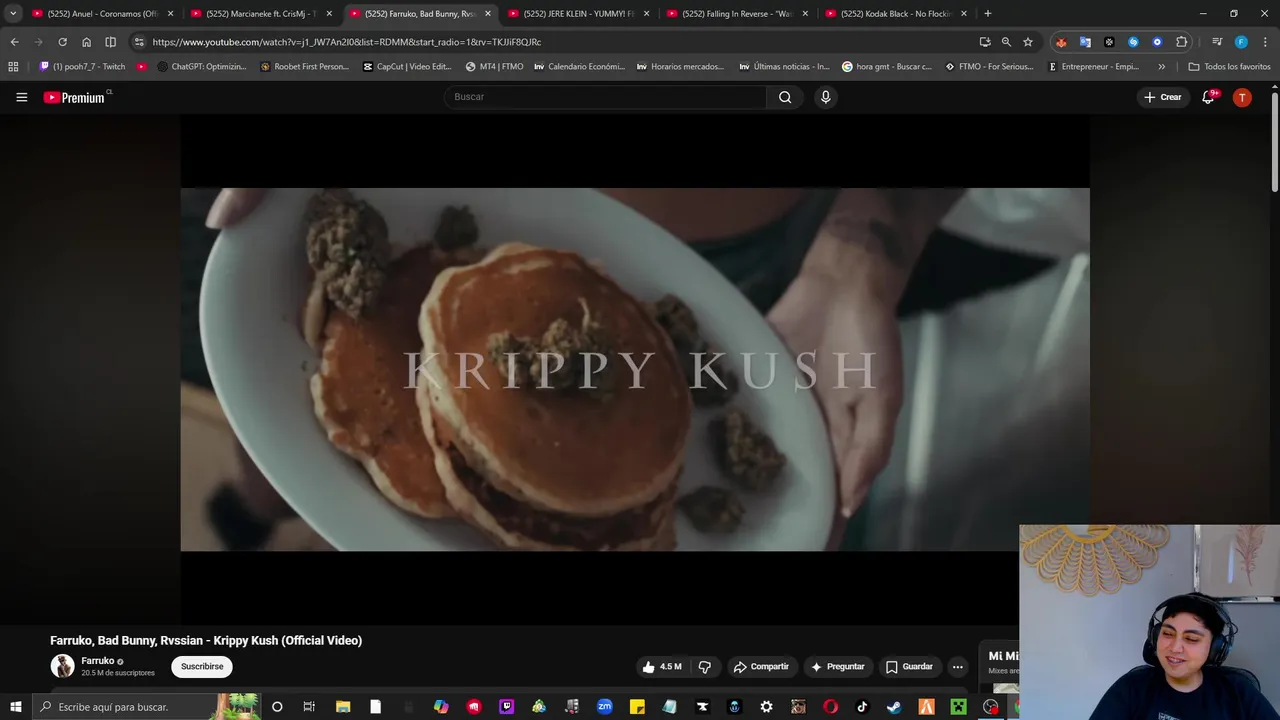Close the Farruko, Bad Bunny tab

[x=488, y=14]
